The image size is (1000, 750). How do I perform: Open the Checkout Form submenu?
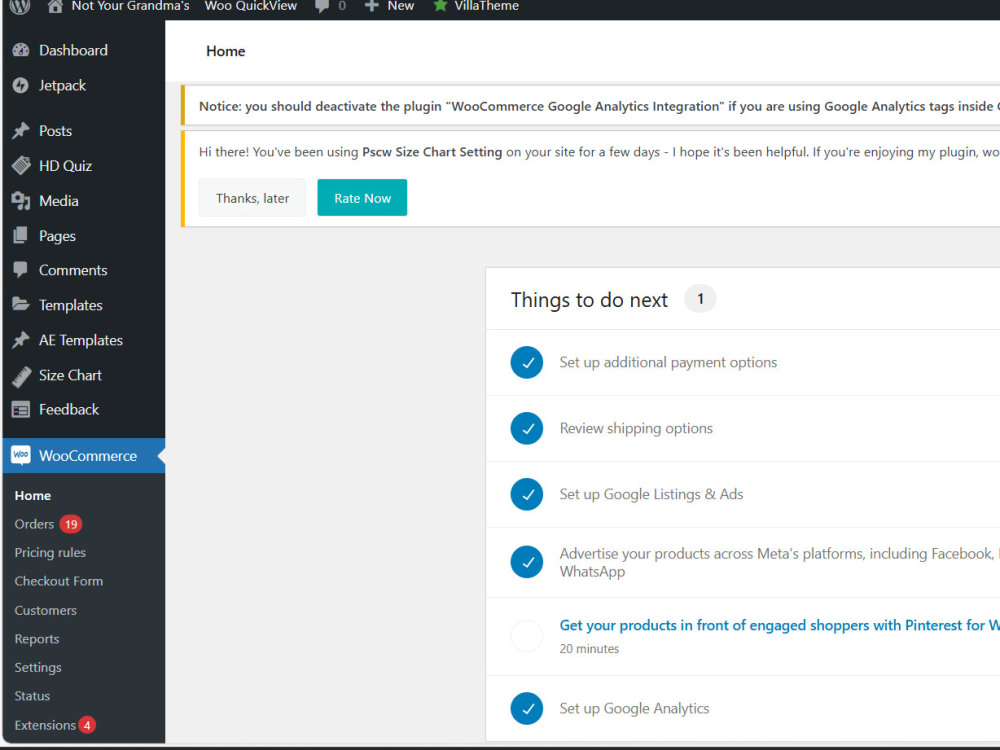click(x=59, y=581)
